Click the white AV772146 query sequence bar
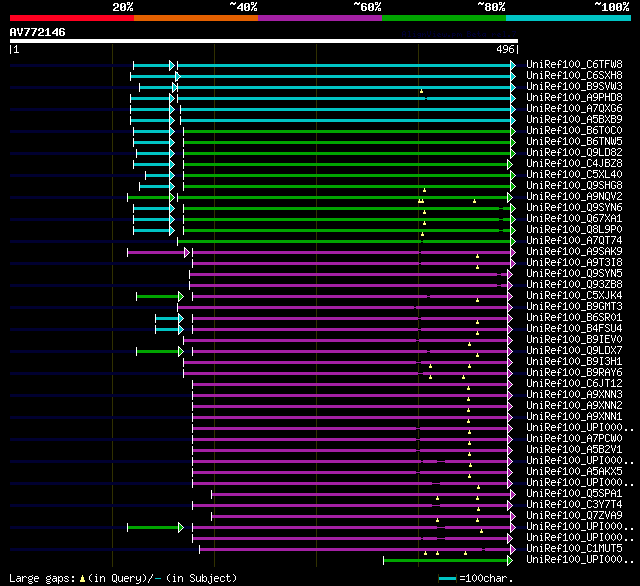The image size is (640, 586). 264,41
